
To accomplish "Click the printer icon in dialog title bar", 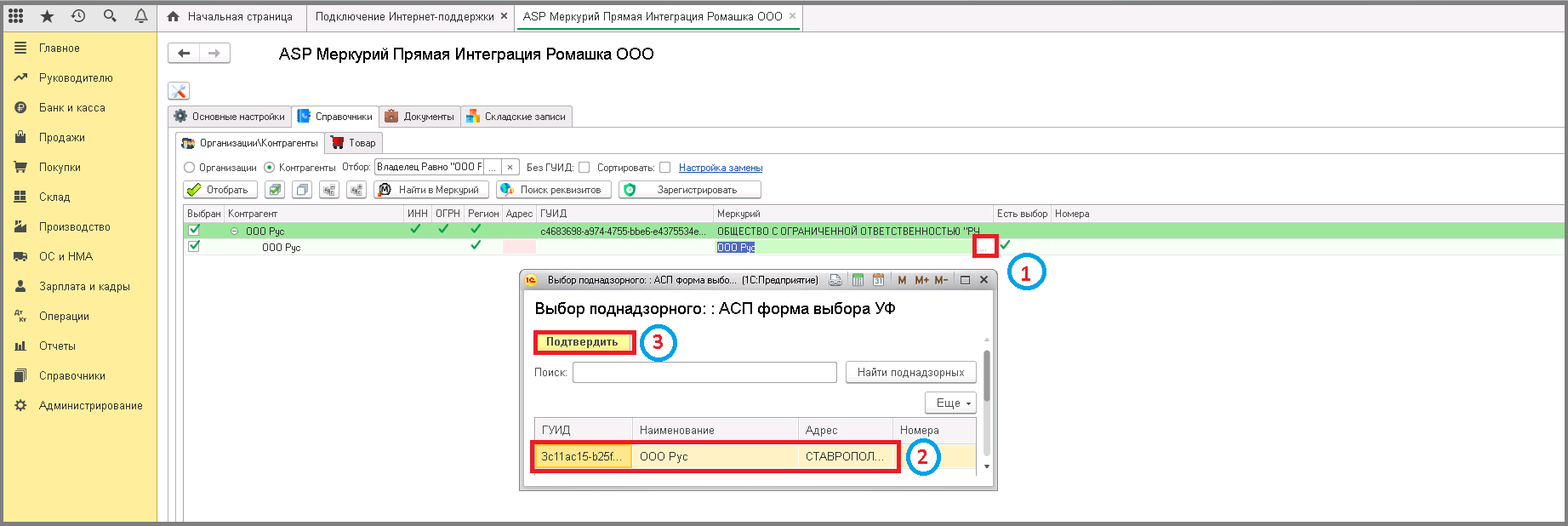I will pos(835,280).
